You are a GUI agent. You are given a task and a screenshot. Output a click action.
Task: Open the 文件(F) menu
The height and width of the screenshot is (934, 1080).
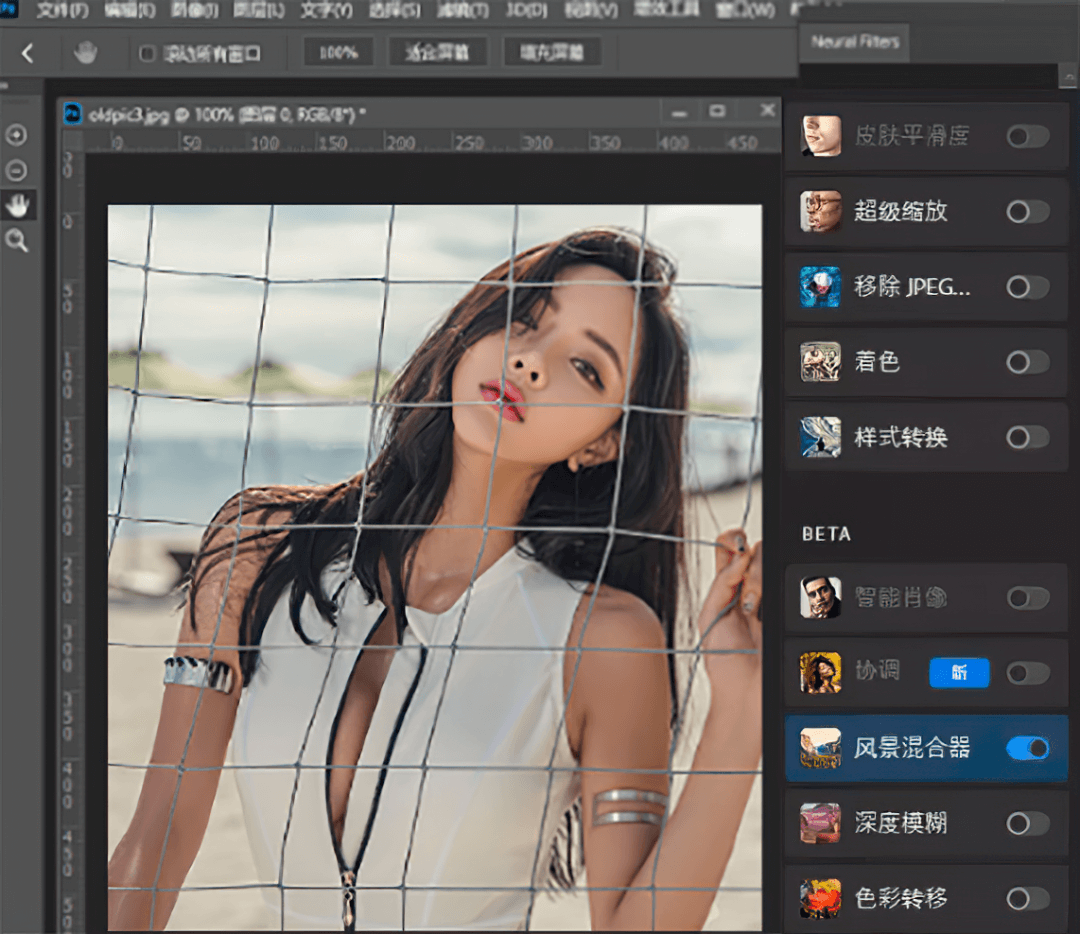62,11
